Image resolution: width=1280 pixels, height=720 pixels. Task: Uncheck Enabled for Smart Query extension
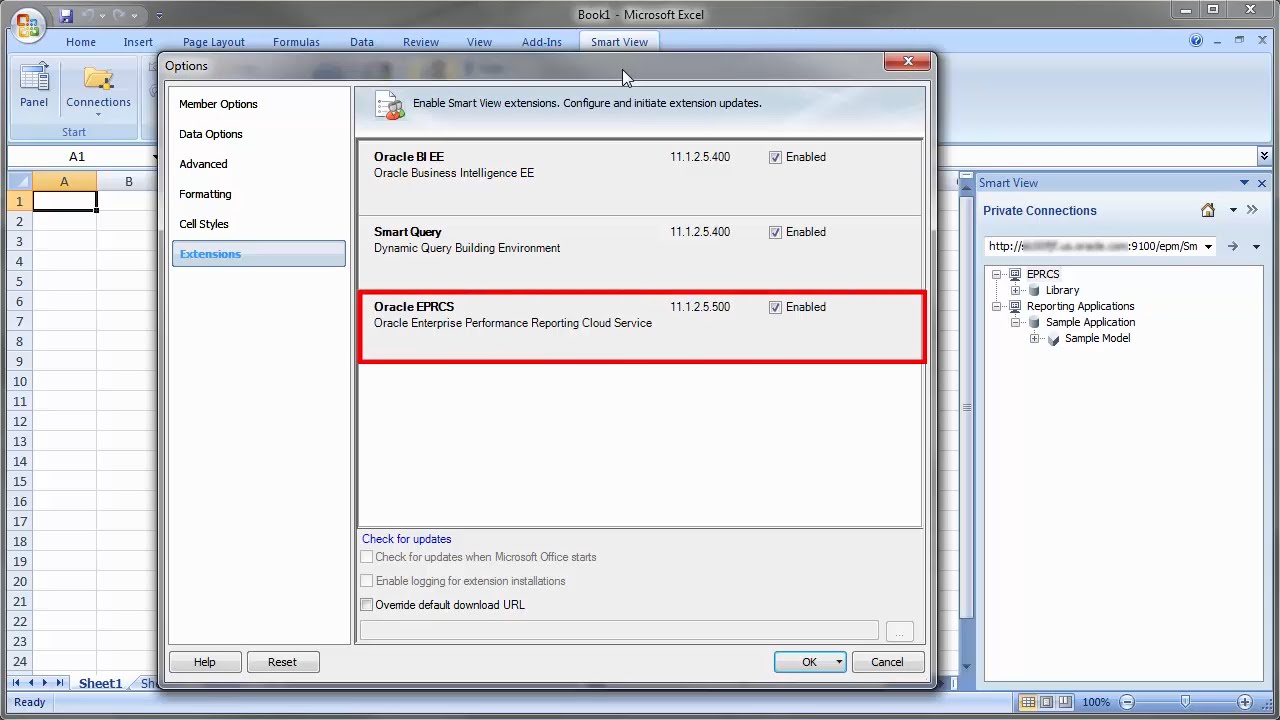click(x=775, y=232)
